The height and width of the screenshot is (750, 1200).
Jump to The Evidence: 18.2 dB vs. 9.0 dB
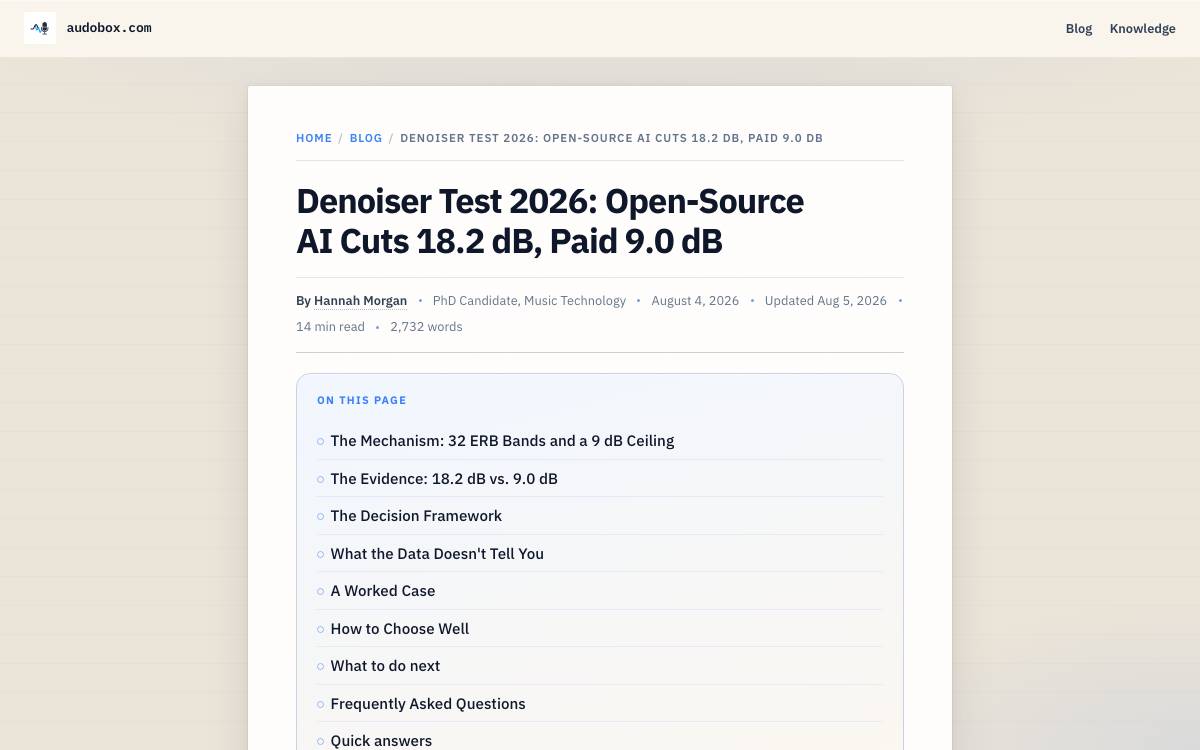(x=444, y=479)
